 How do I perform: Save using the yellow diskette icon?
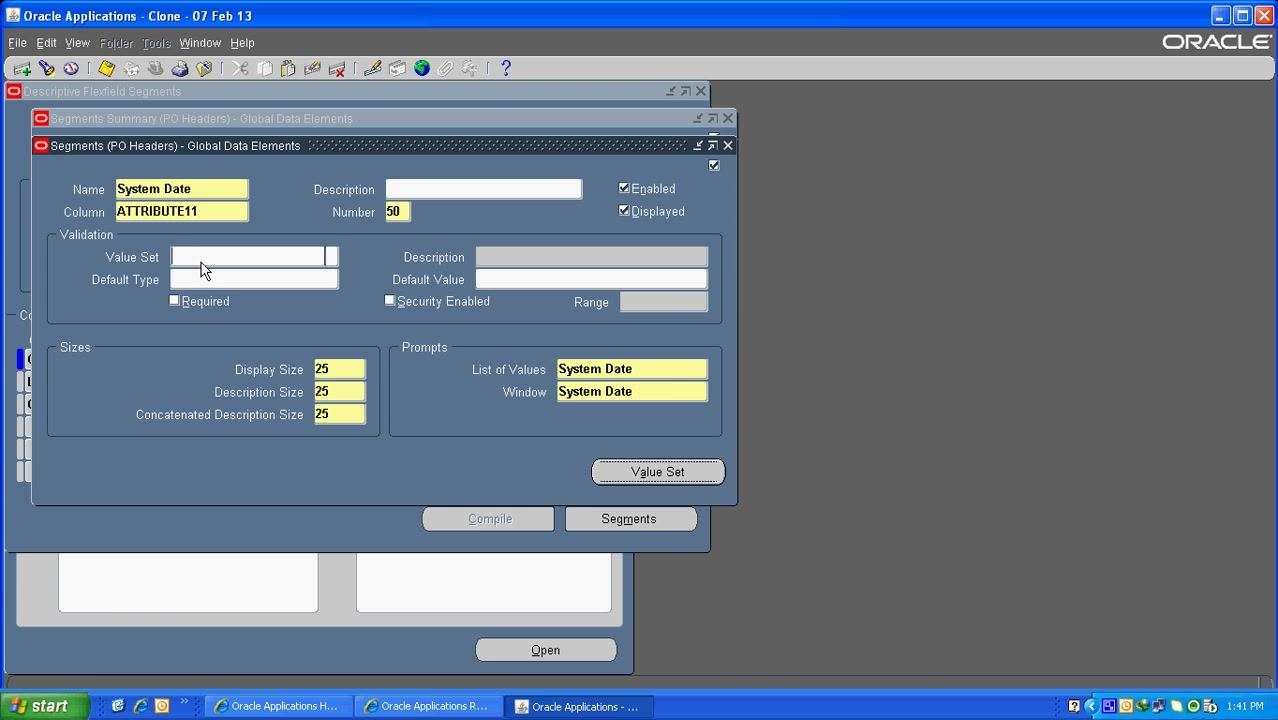[x=106, y=69]
